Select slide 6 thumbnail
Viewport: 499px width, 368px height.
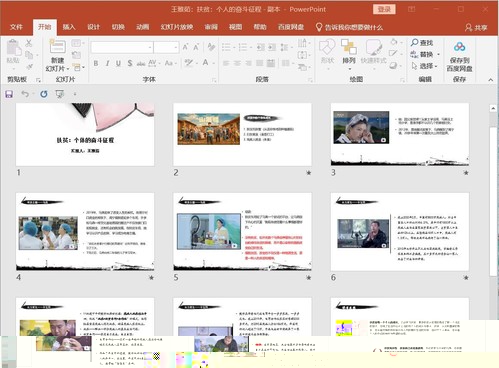(400, 232)
